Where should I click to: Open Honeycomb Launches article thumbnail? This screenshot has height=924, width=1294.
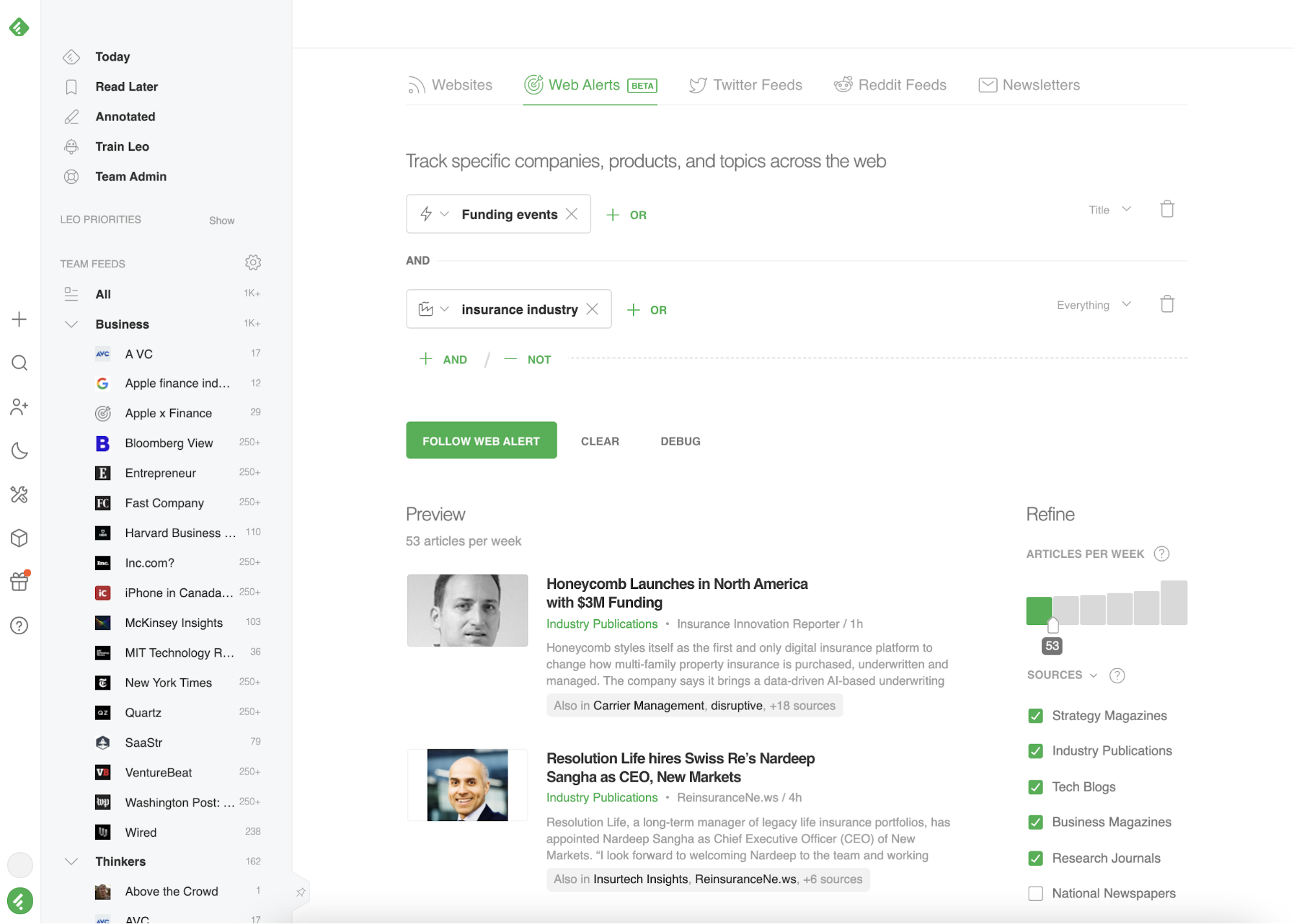[467, 610]
